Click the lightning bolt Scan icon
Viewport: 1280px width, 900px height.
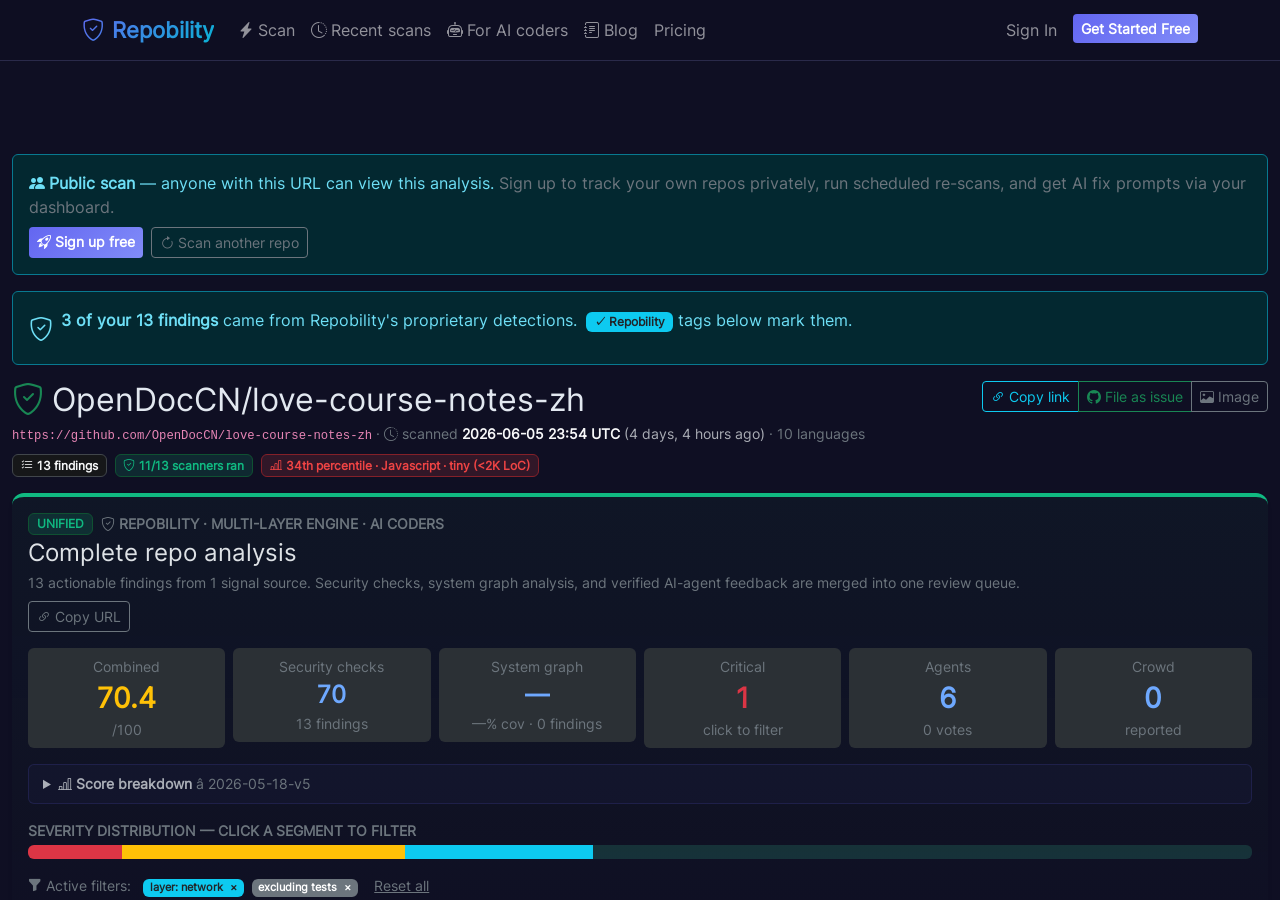246,30
